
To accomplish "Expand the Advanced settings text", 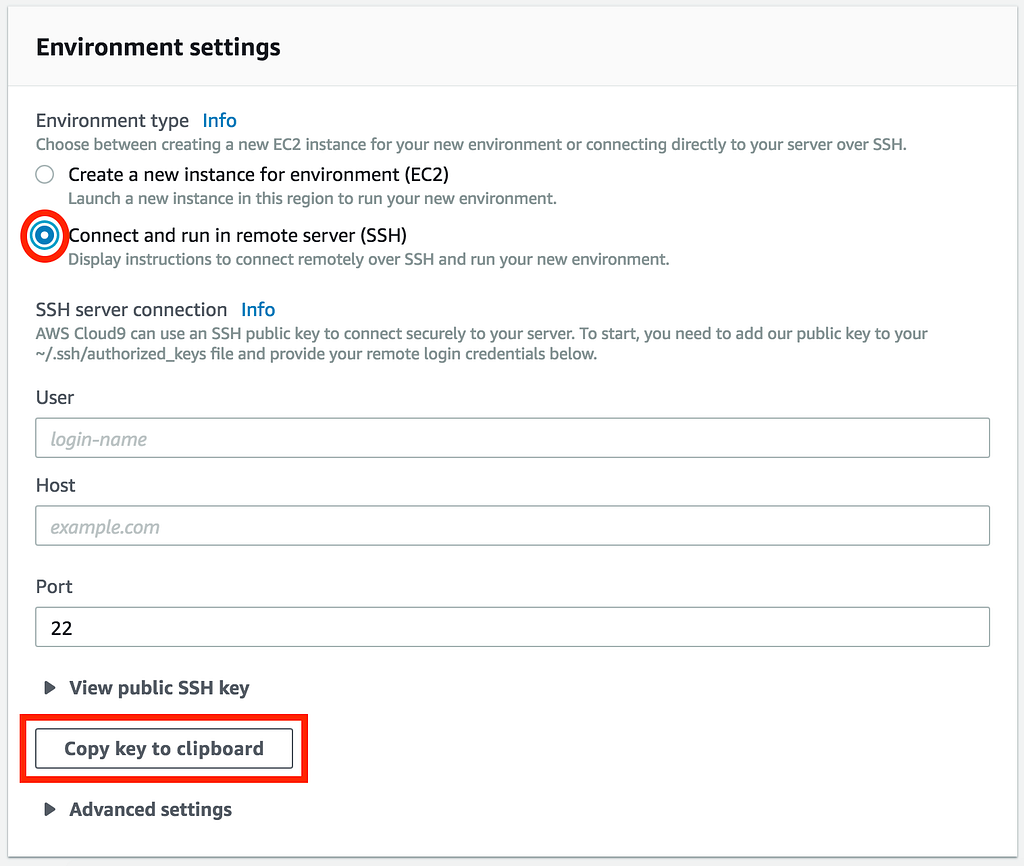I will click(150, 810).
